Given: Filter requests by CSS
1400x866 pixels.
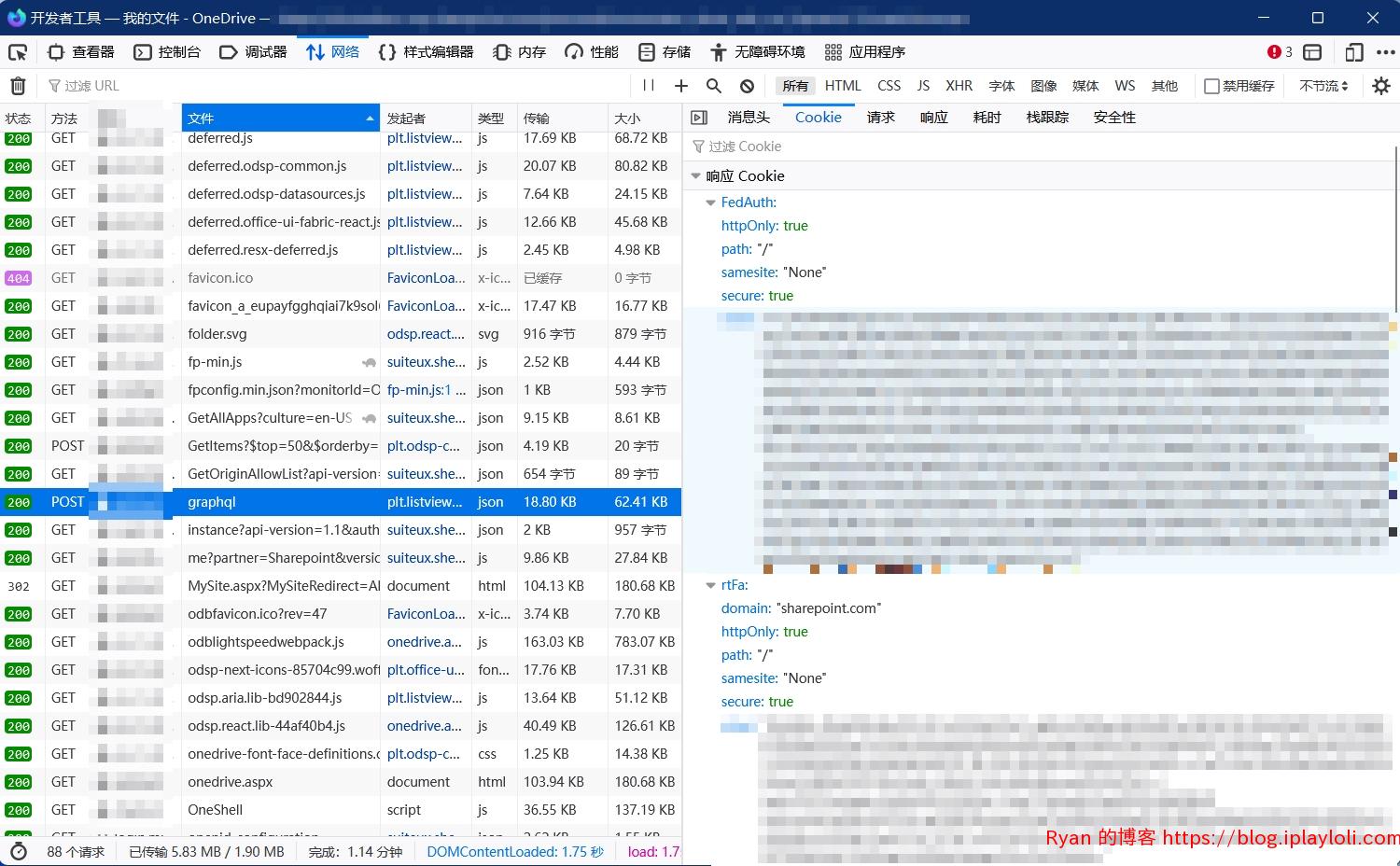Looking at the screenshot, I should [889, 86].
